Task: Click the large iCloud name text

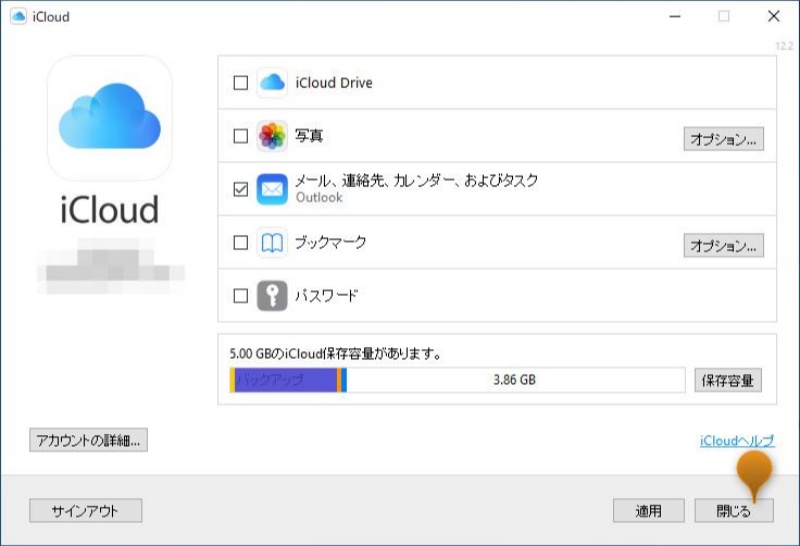Action: coord(110,209)
